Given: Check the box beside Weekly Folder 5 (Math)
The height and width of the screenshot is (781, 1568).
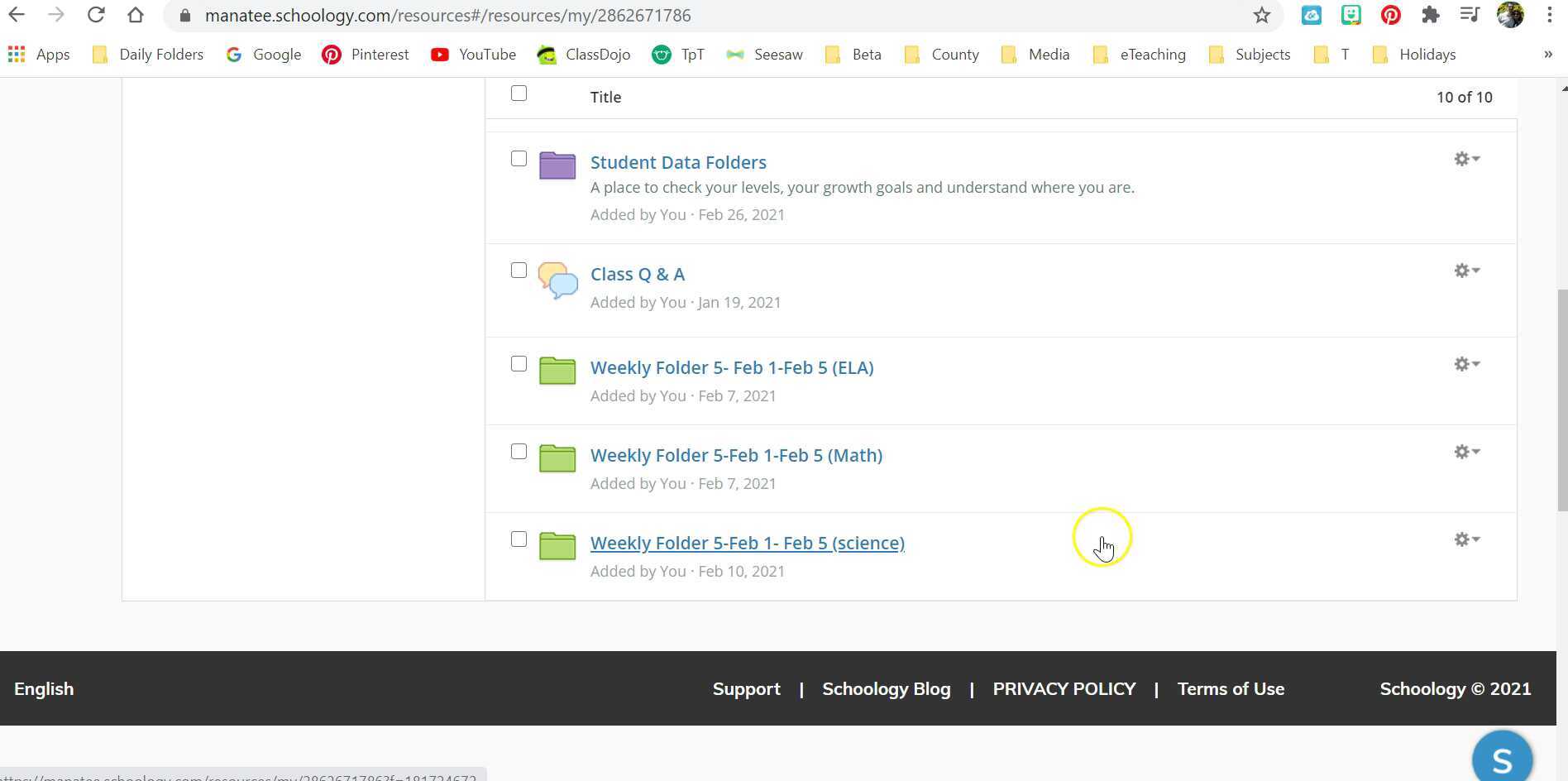Looking at the screenshot, I should coord(519,451).
